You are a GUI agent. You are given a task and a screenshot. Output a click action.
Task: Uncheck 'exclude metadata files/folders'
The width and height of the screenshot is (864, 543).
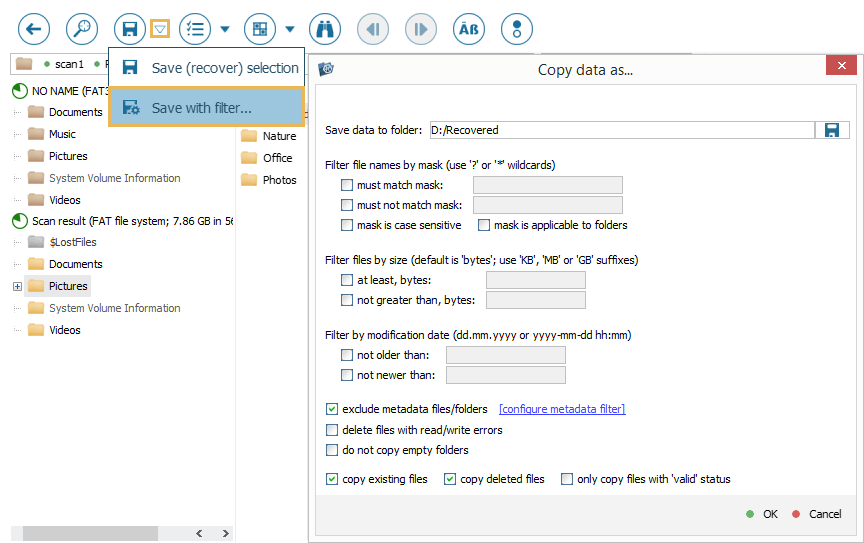pos(332,409)
